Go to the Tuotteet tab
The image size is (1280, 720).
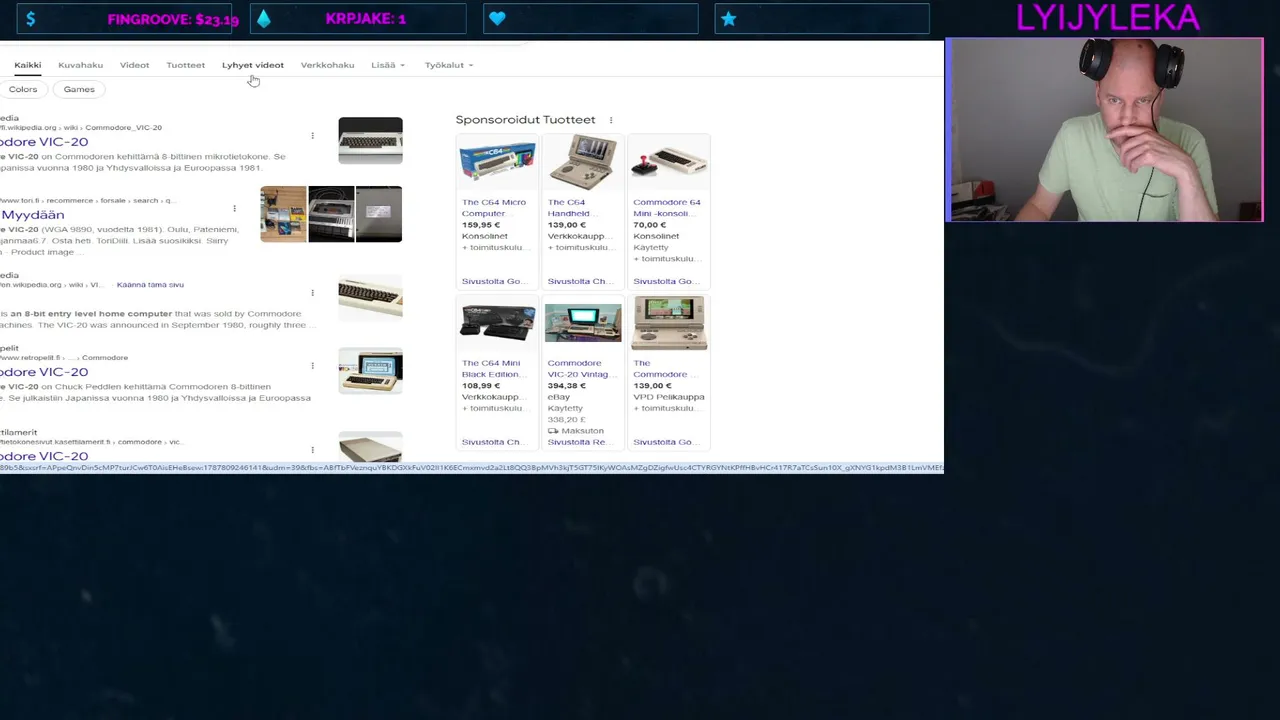tap(185, 65)
